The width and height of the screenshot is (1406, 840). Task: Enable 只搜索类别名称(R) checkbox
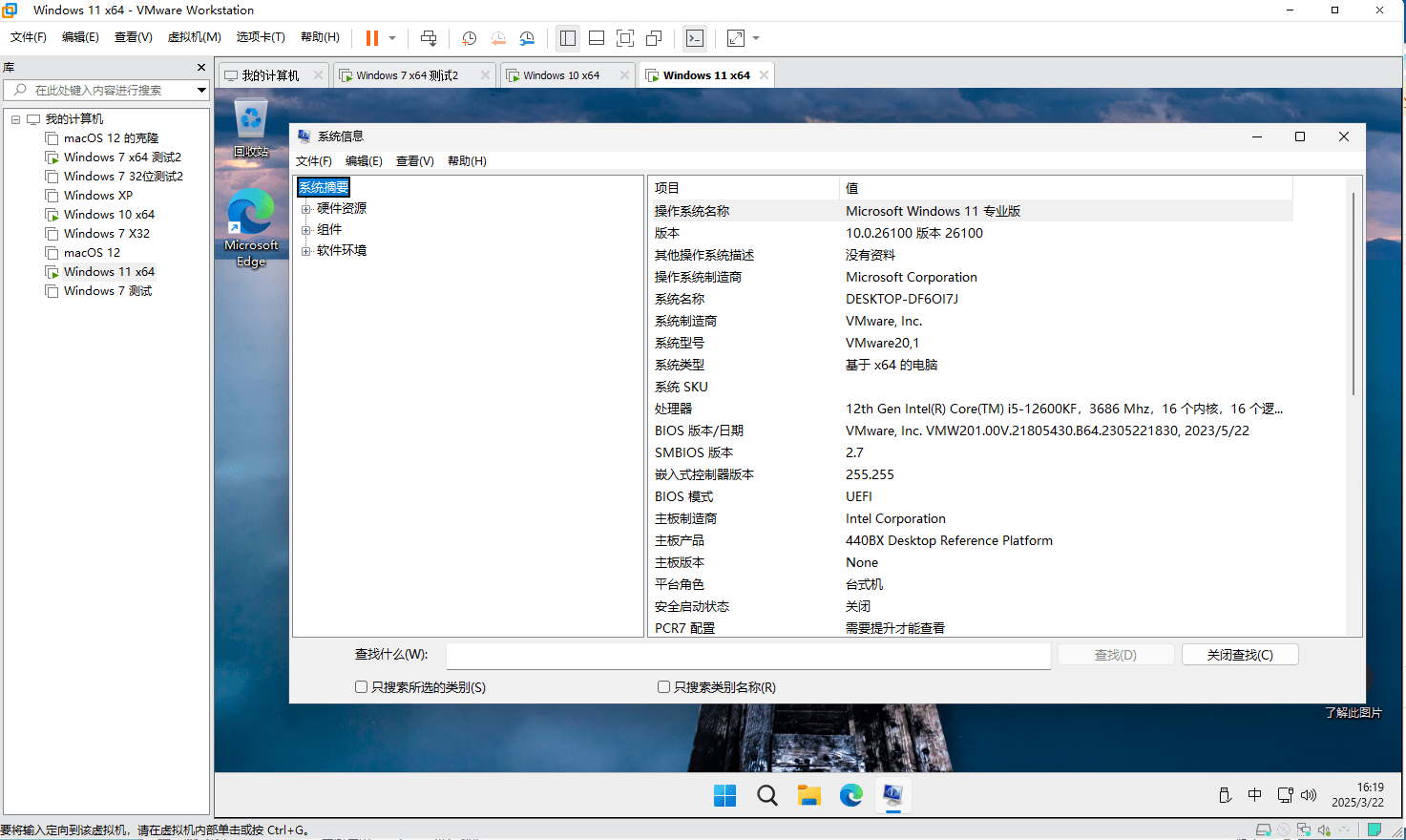pos(663,687)
